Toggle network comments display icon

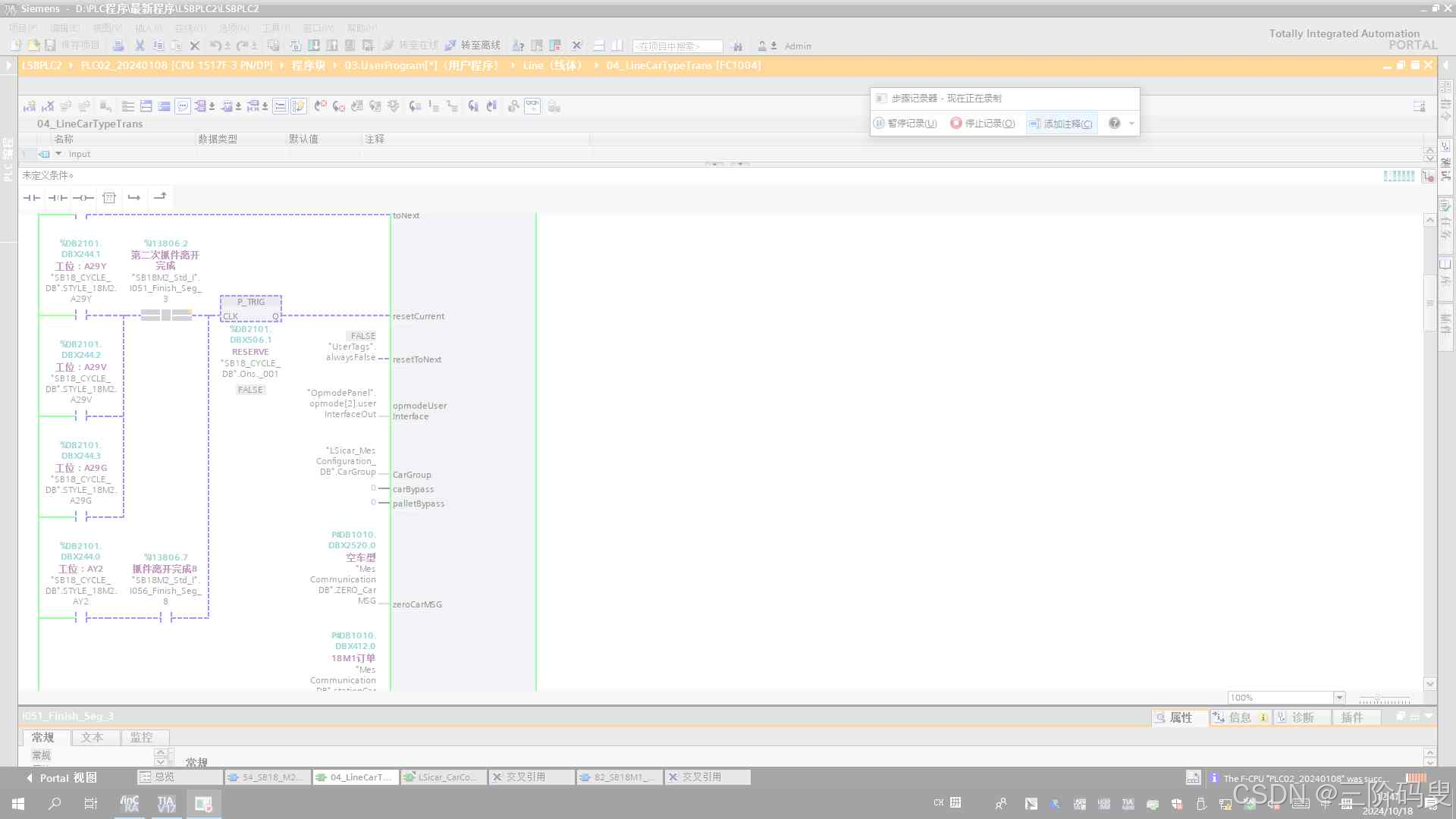click(183, 107)
